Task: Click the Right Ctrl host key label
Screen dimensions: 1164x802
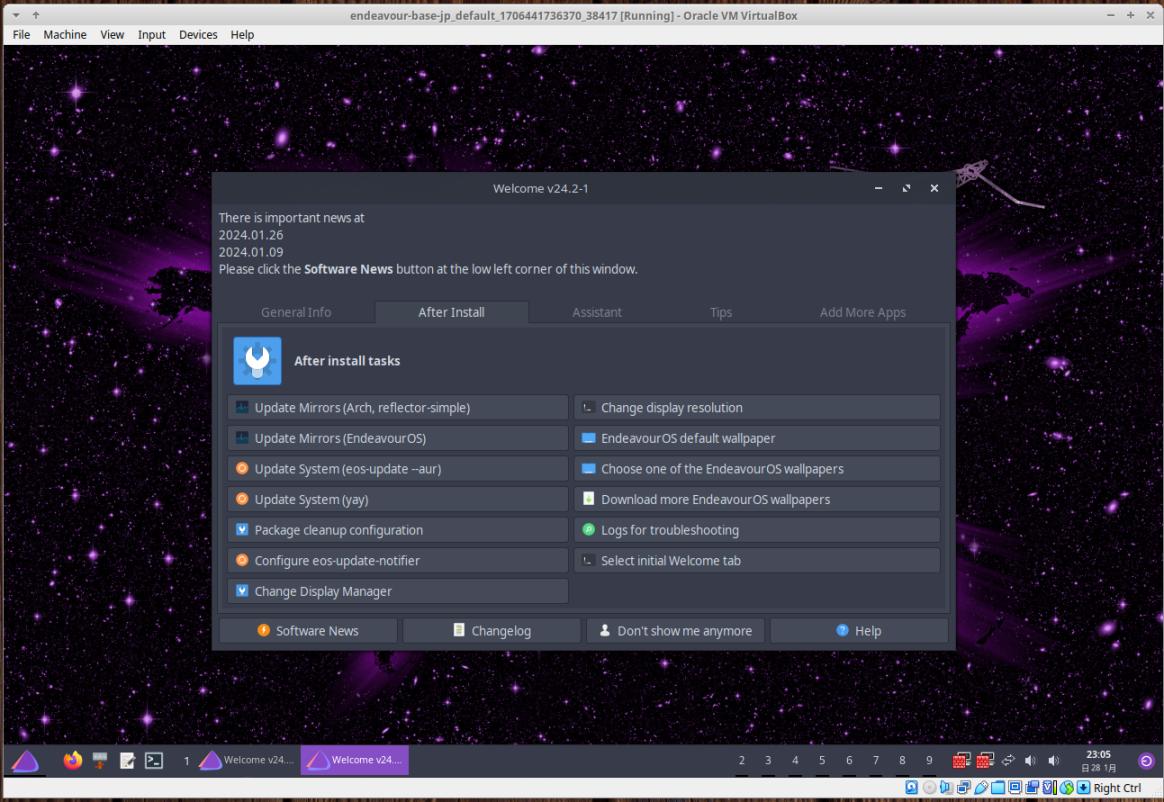Action: pos(1117,788)
